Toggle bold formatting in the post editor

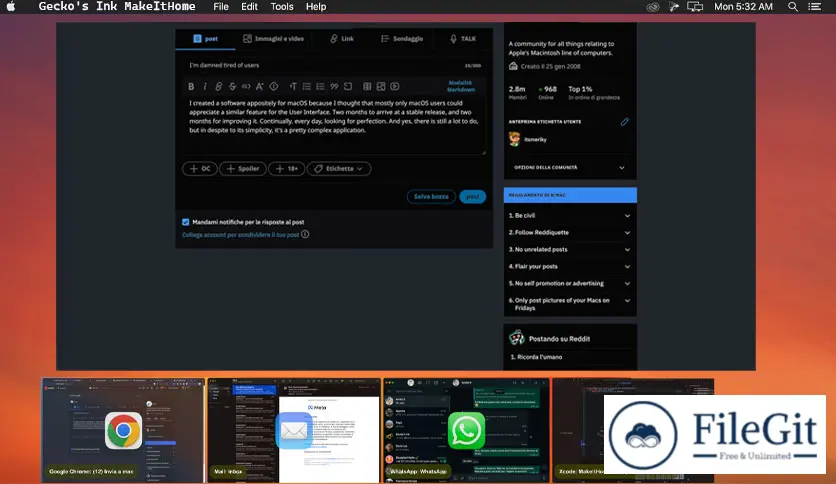[x=191, y=86]
